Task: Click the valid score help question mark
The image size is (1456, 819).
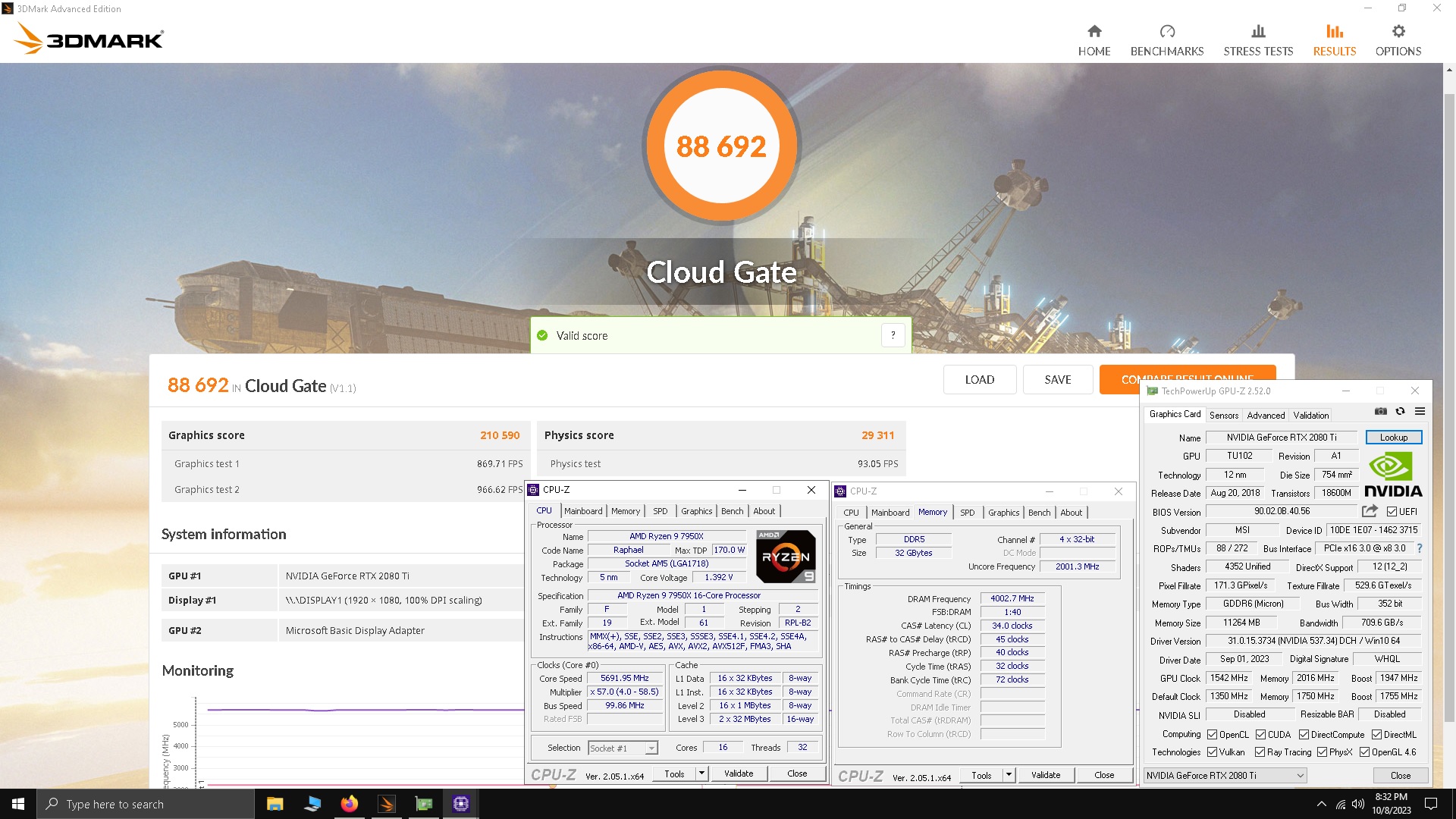Action: [893, 335]
